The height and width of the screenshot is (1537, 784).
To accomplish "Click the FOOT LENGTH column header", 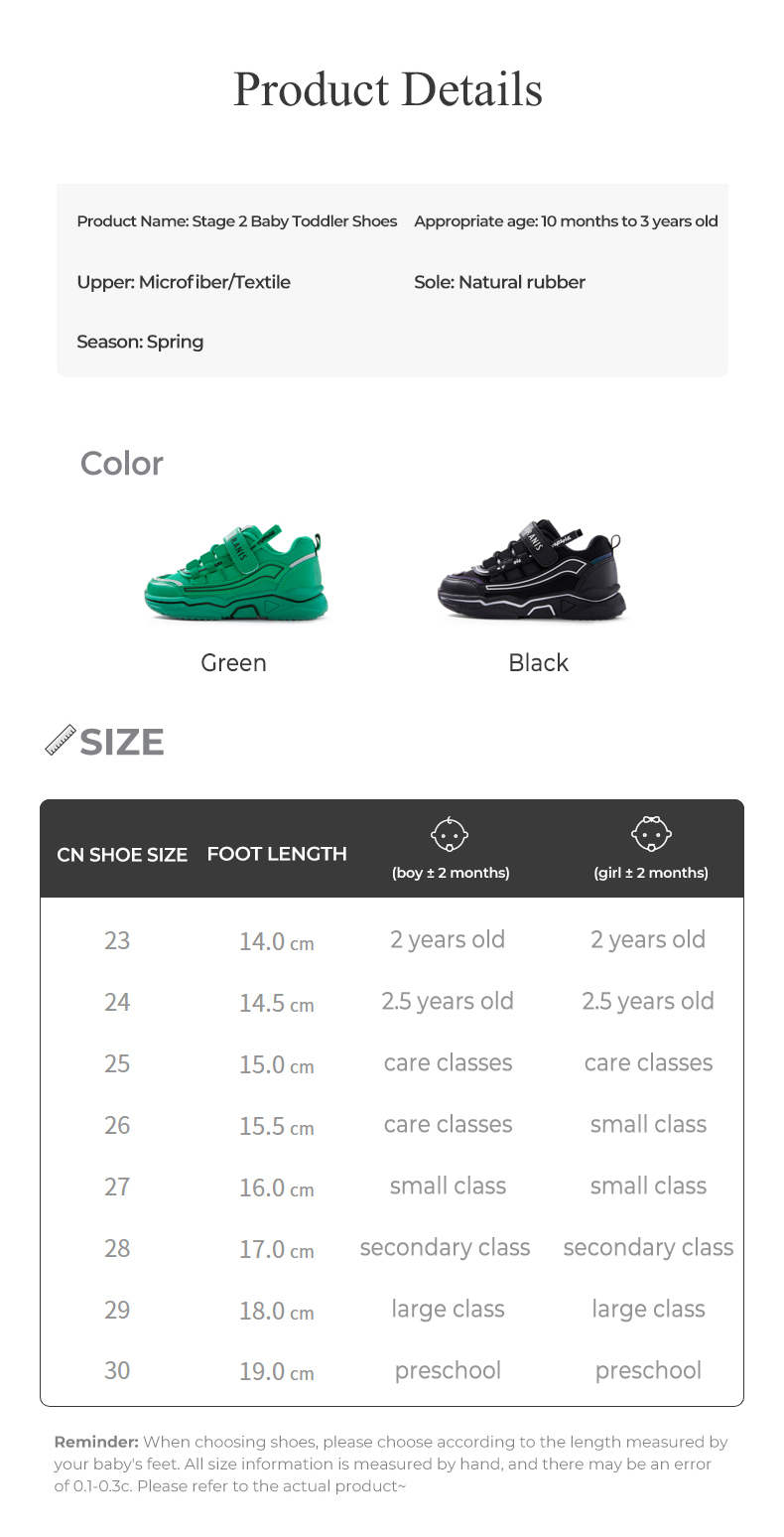I will [x=277, y=853].
